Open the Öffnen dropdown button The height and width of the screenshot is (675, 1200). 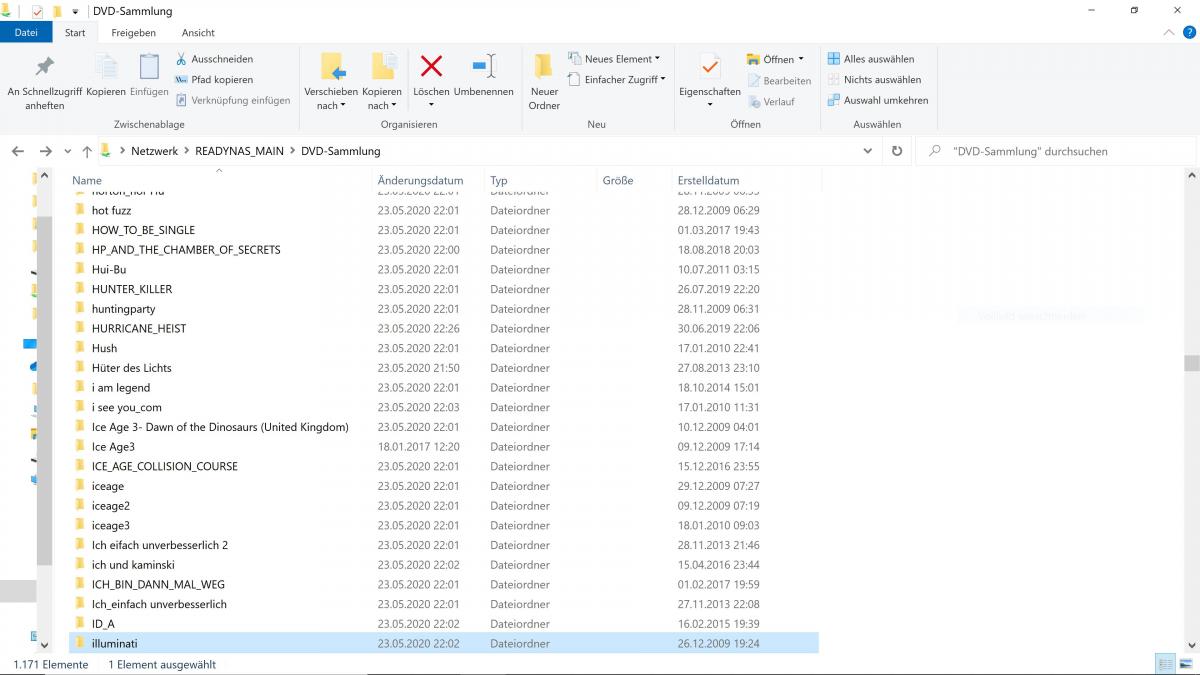[x=775, y=59]
